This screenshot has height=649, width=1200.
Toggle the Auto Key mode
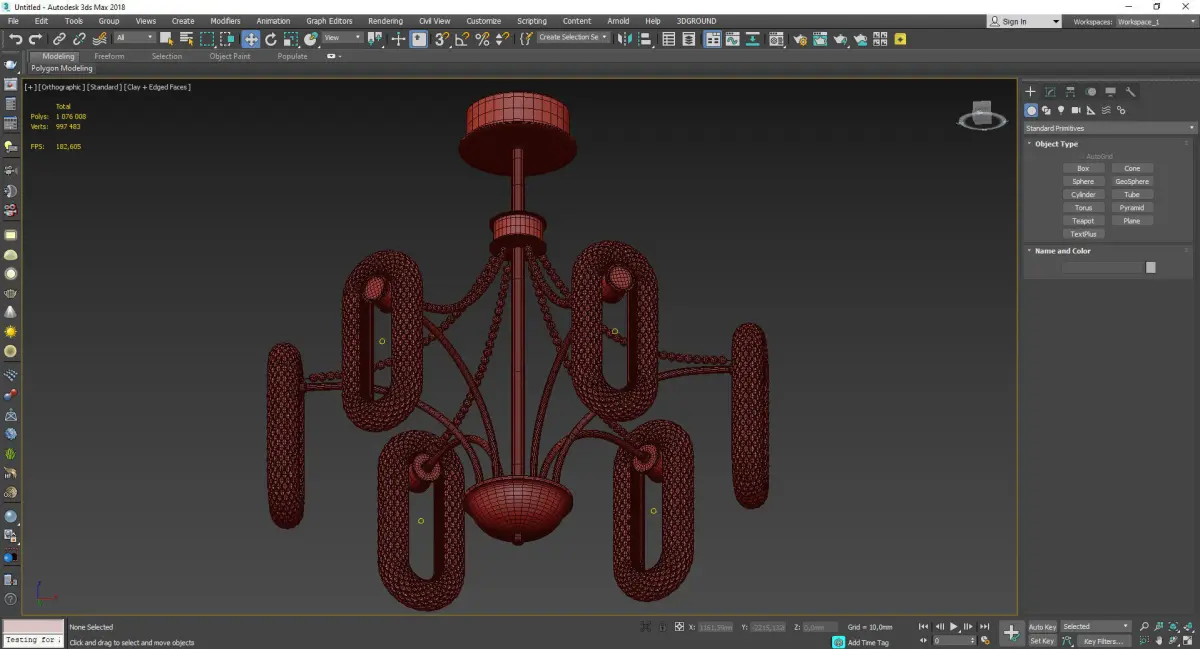tap(1042, 627)
